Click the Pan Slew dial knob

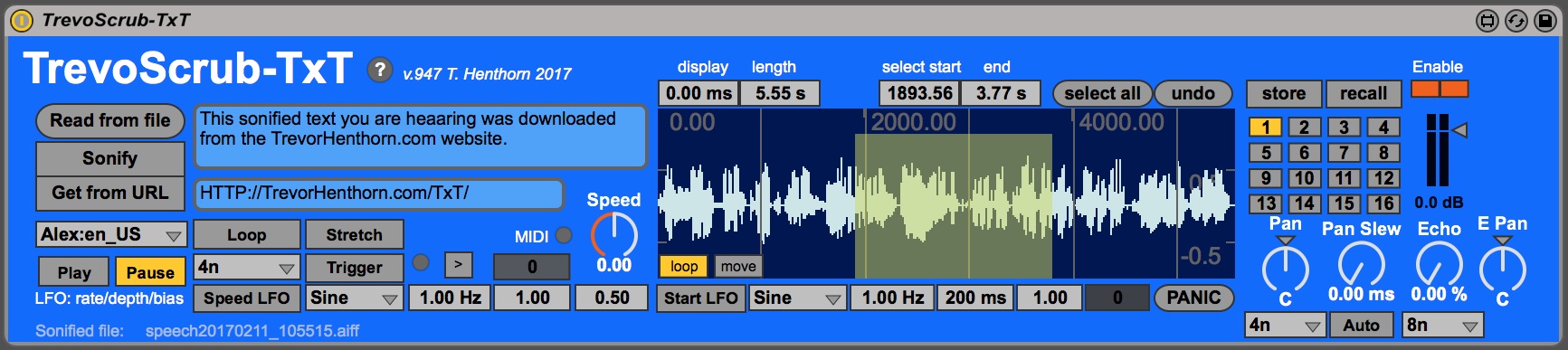[1361, 266]
